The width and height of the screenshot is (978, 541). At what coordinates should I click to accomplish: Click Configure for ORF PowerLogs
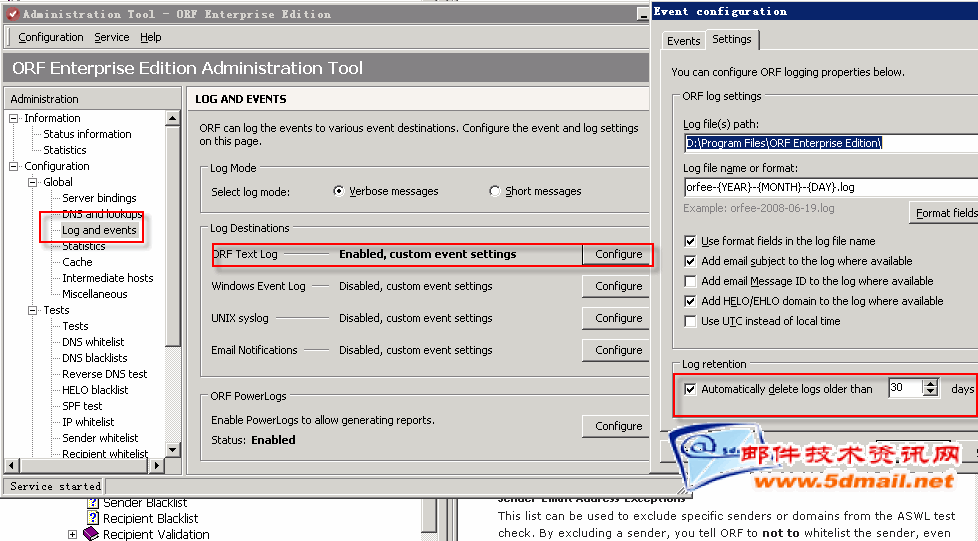point(618,426)
